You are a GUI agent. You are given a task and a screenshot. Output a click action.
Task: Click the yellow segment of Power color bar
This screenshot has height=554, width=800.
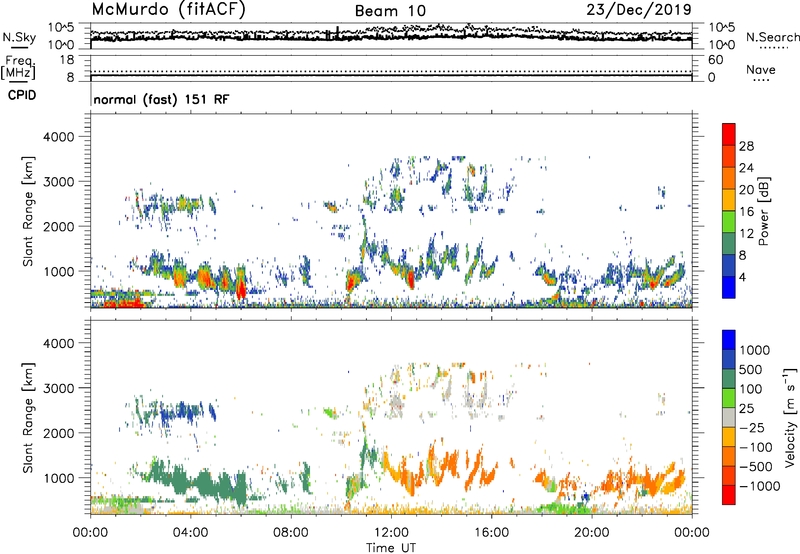click(x=729, y=199)
